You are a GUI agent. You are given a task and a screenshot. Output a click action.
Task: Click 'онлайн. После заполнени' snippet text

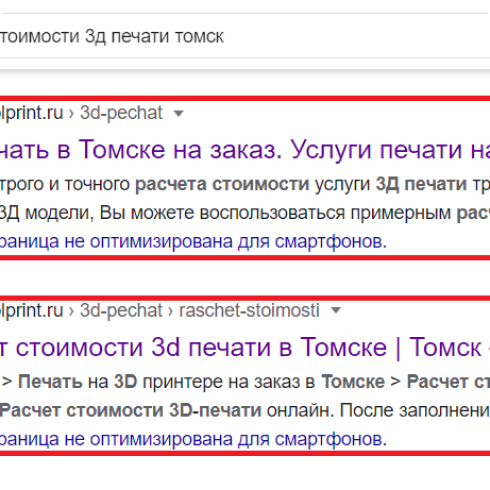(378, 410)
